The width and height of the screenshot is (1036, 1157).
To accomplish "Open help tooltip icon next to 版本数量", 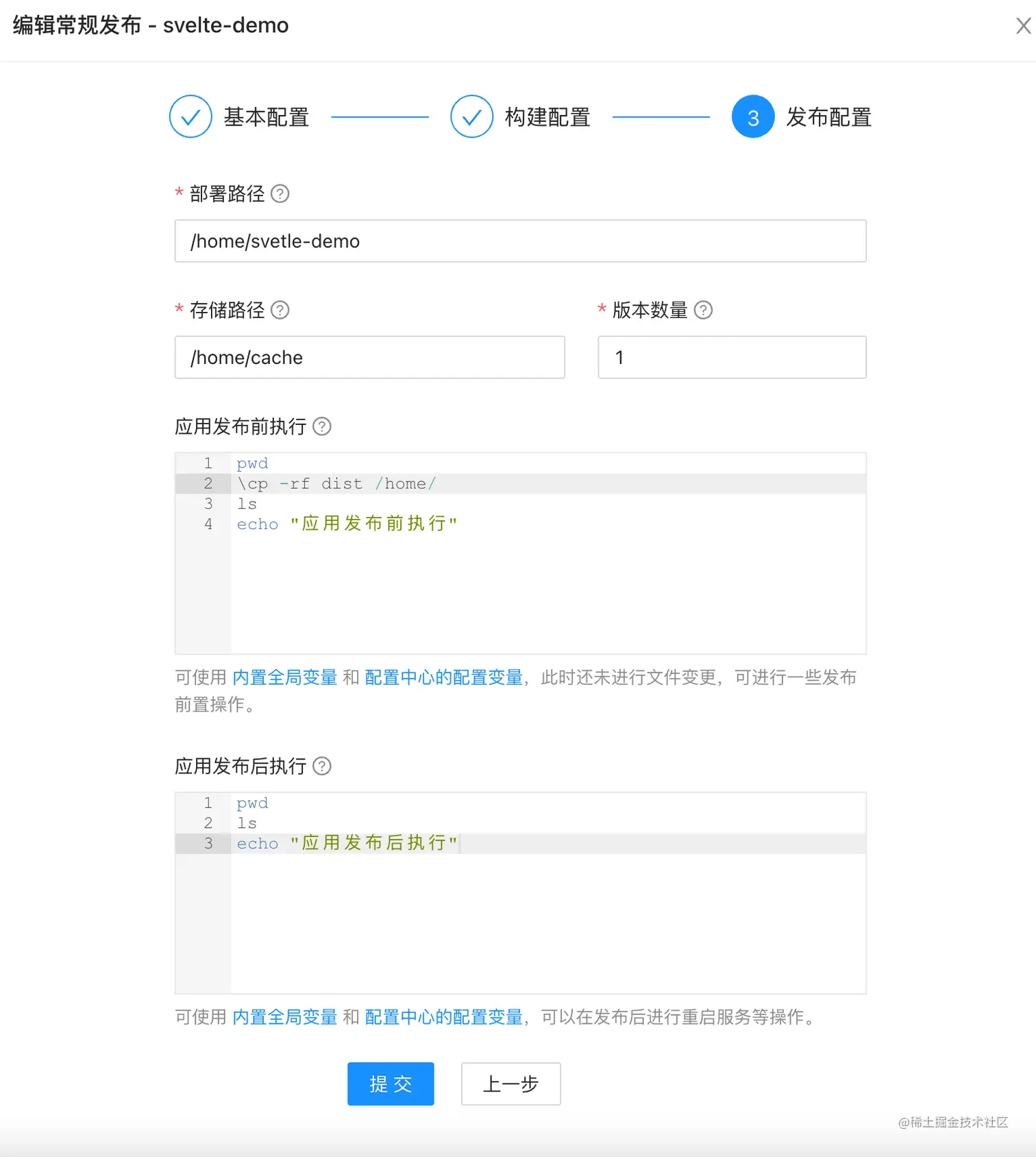I will tap(703, 310).
